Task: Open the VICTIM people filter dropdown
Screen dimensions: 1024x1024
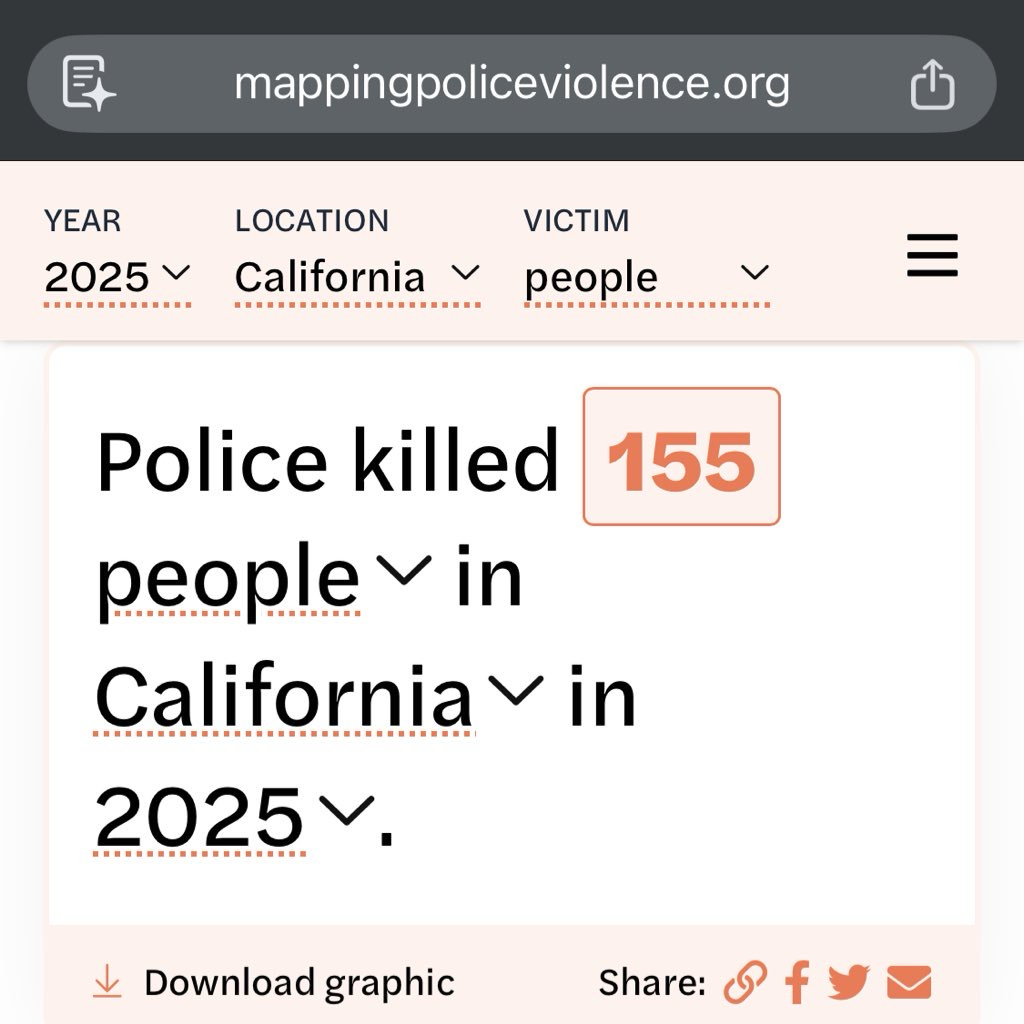Action: (x=646, y=276)
